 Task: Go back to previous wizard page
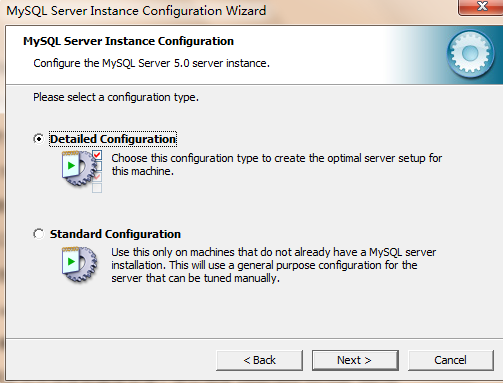(x=259, y=360)
